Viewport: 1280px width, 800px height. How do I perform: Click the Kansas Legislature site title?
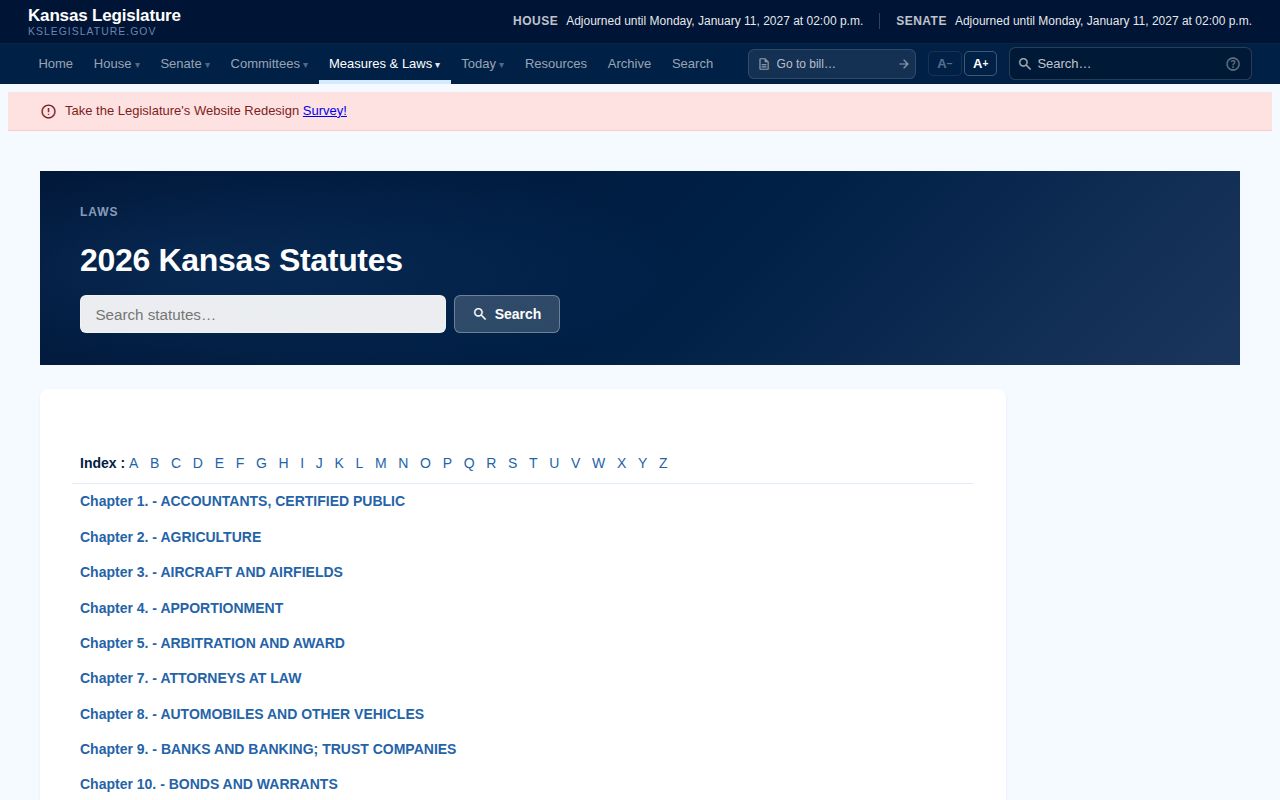coord(104,16)
